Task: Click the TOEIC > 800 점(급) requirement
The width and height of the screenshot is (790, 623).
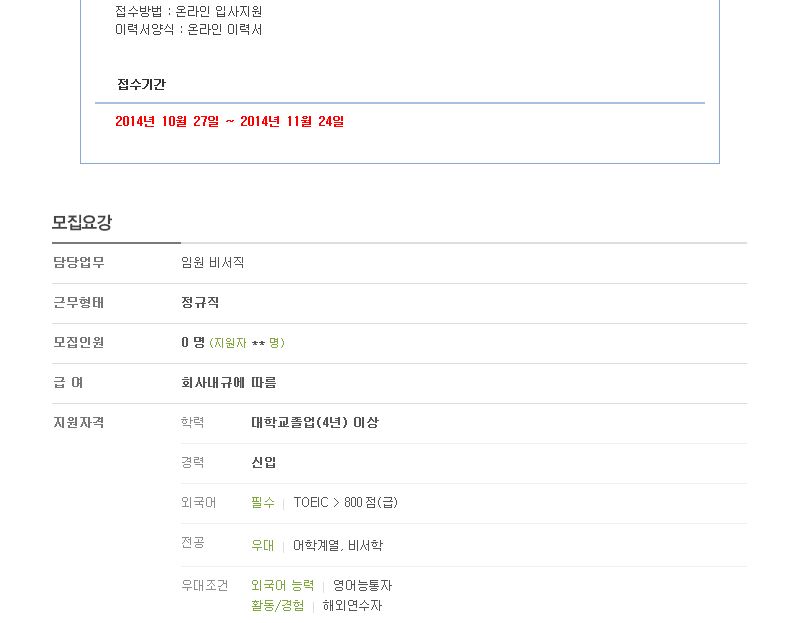Action: pyautogui.click(x=346, y=503)
